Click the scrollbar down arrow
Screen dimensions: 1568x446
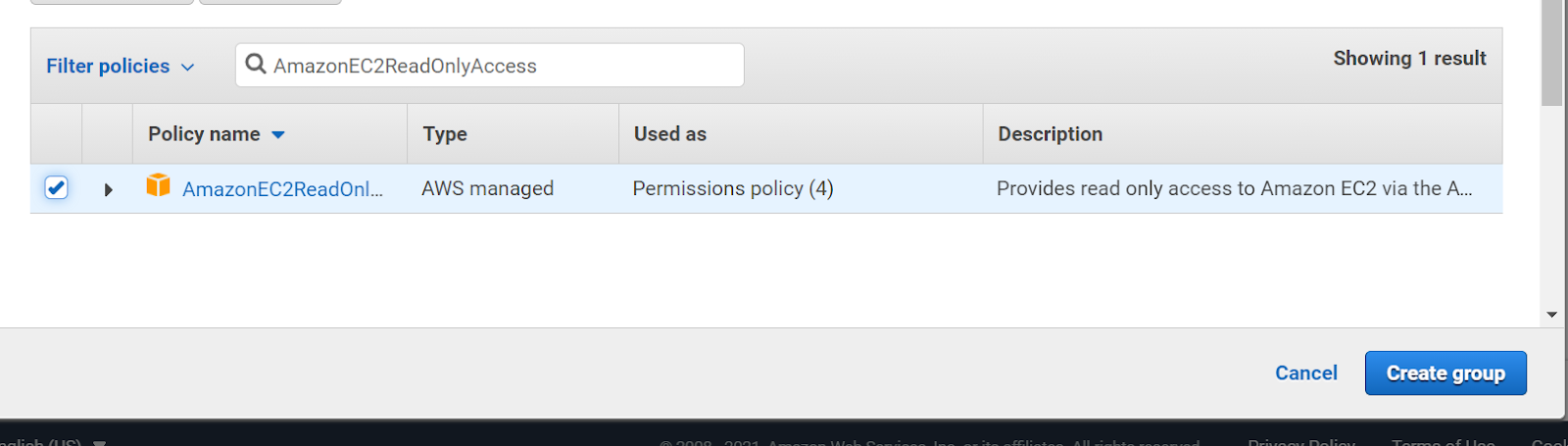pyautogui.click(x=1551, y=315)
